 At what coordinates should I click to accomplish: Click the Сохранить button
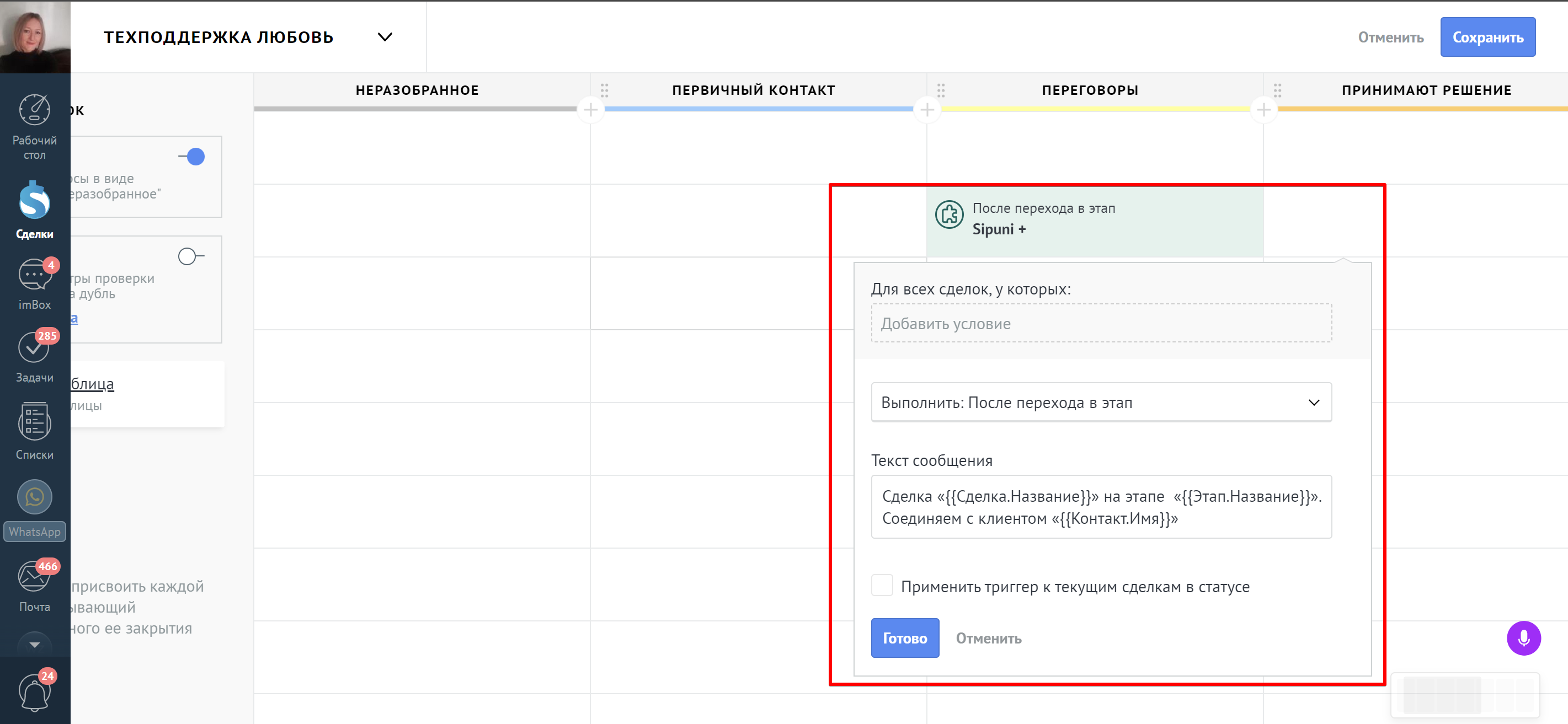point(1487,37)
